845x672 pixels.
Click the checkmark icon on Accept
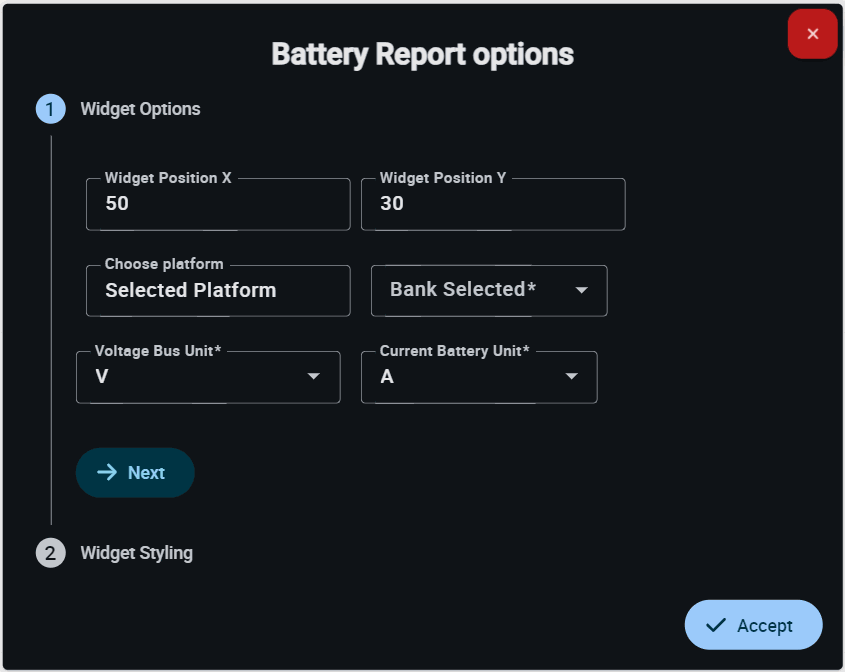coord(715,625)
